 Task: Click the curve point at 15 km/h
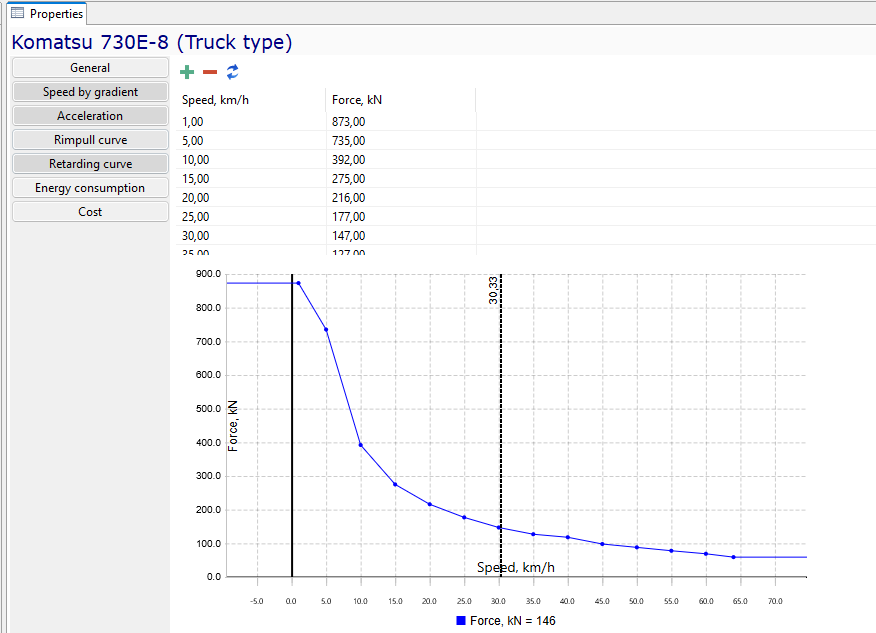click(x=396, y=484)
